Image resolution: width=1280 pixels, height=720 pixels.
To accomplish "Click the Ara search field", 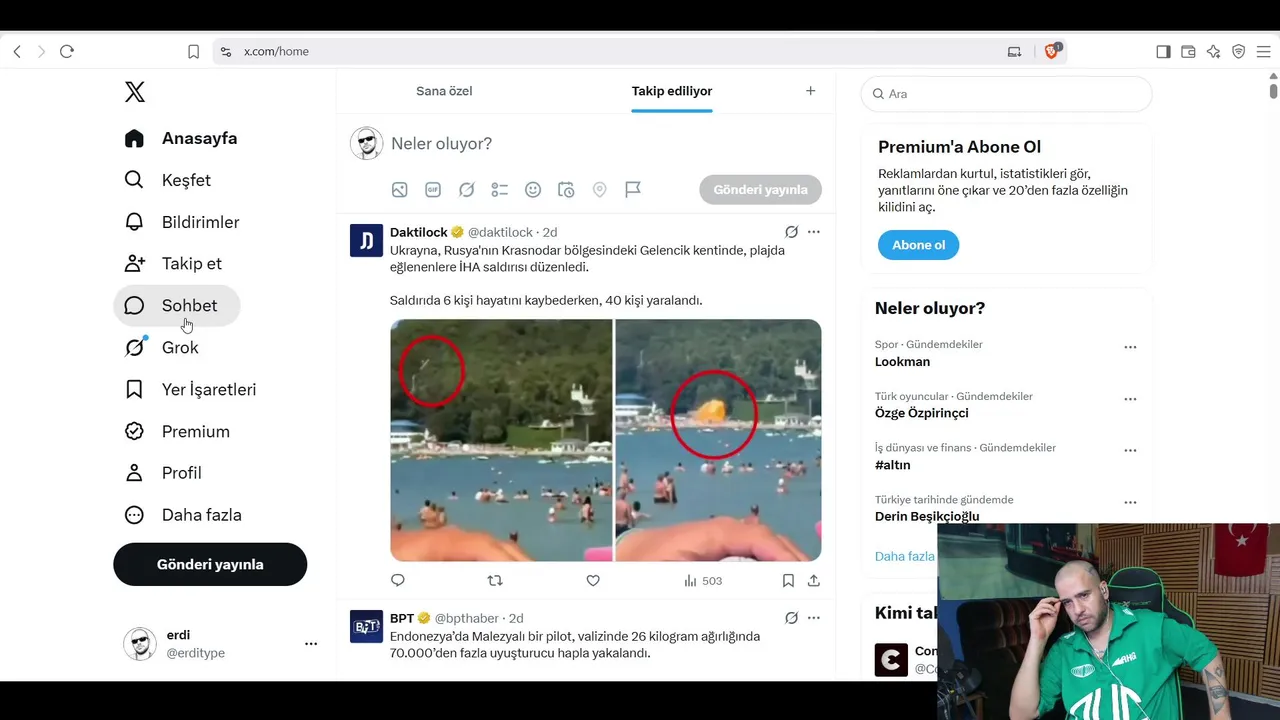I will tap(1006, 94).
